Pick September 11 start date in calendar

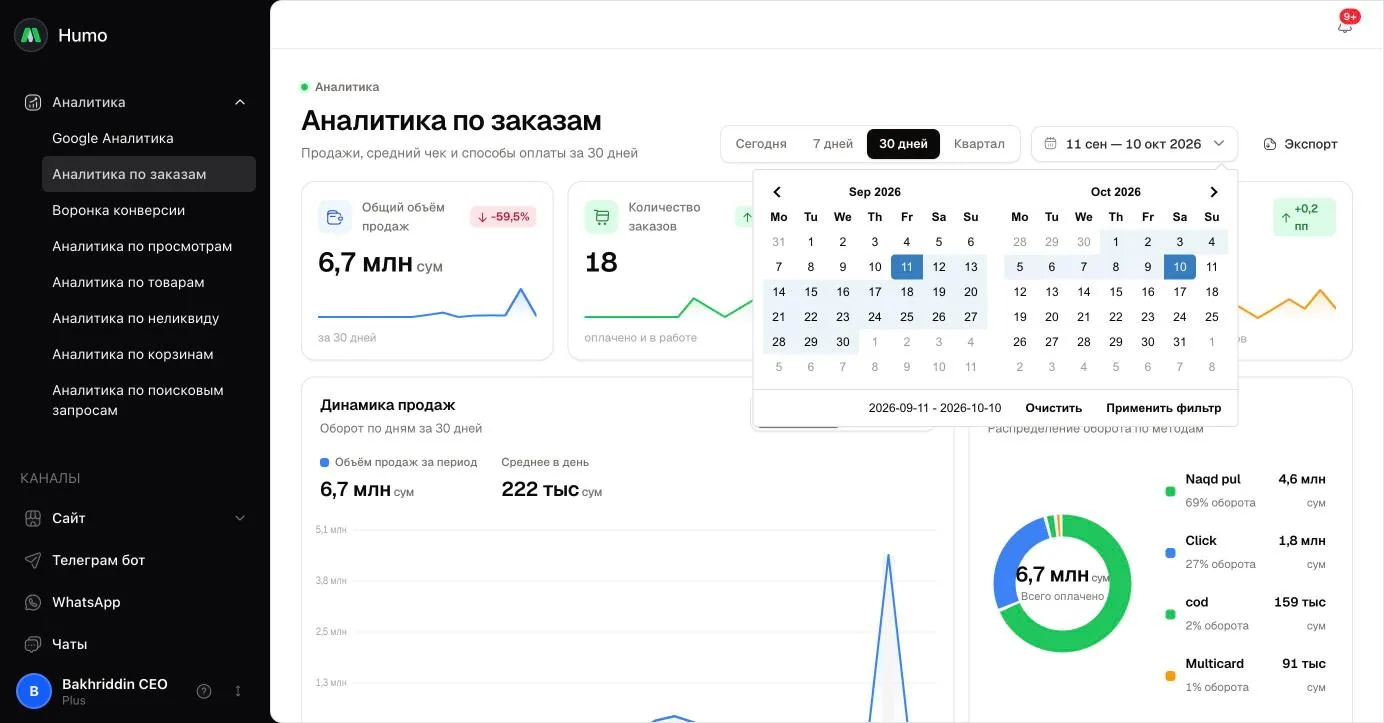tap(907, 267)
